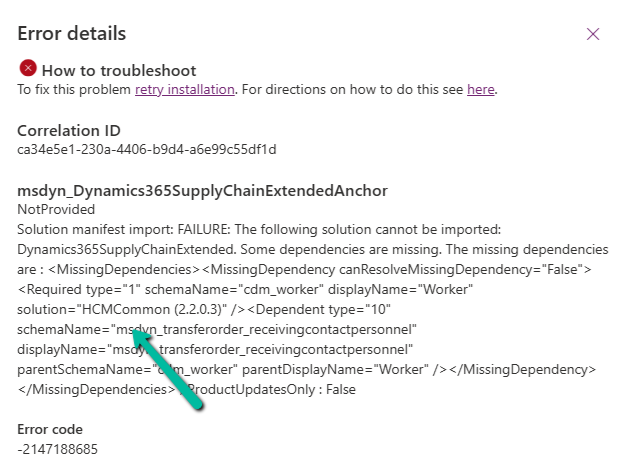Select the error code value -2147188685

pos(58,449)
